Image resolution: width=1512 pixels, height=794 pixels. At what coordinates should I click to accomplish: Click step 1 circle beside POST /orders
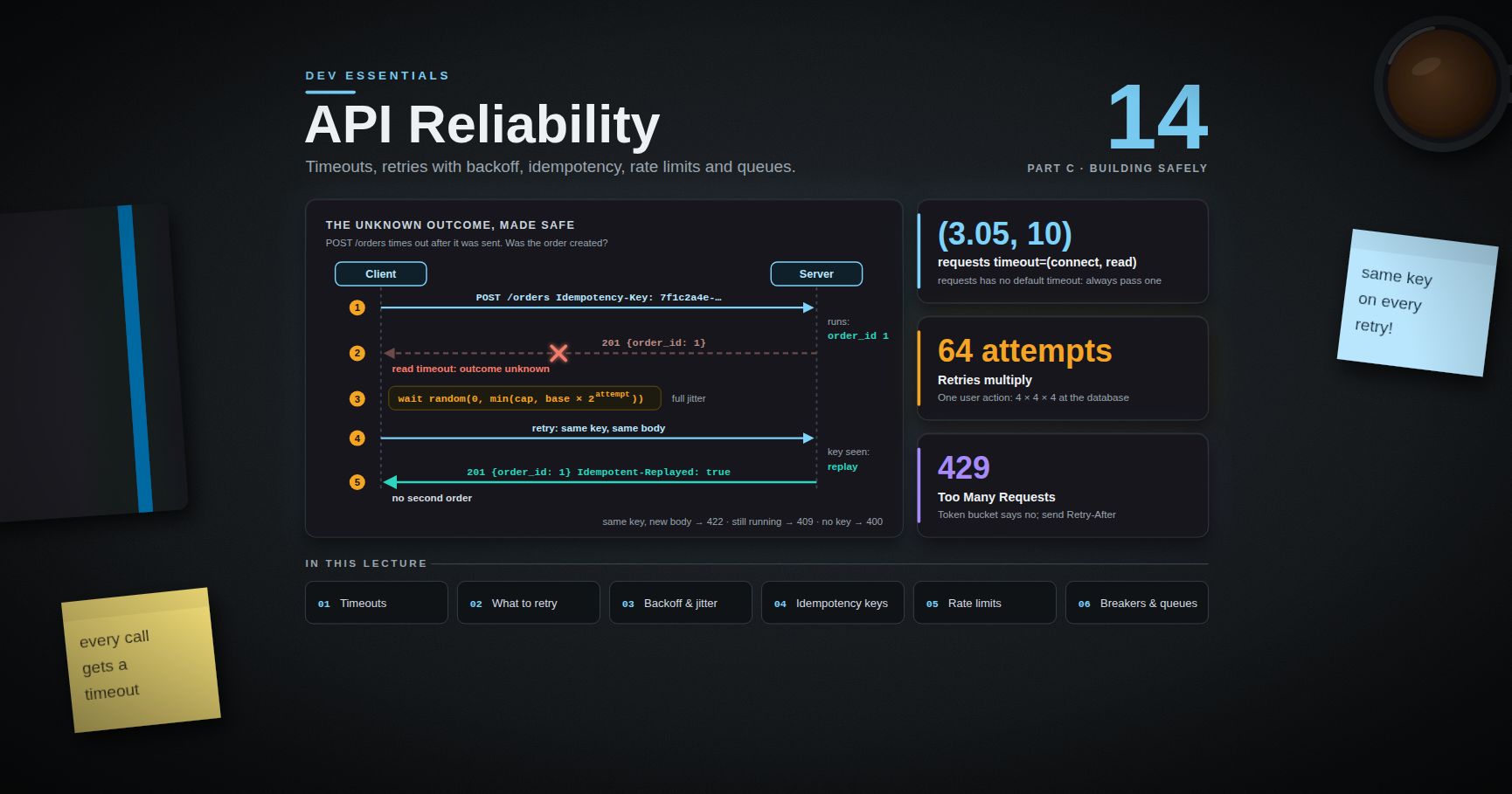pos(357,307)
